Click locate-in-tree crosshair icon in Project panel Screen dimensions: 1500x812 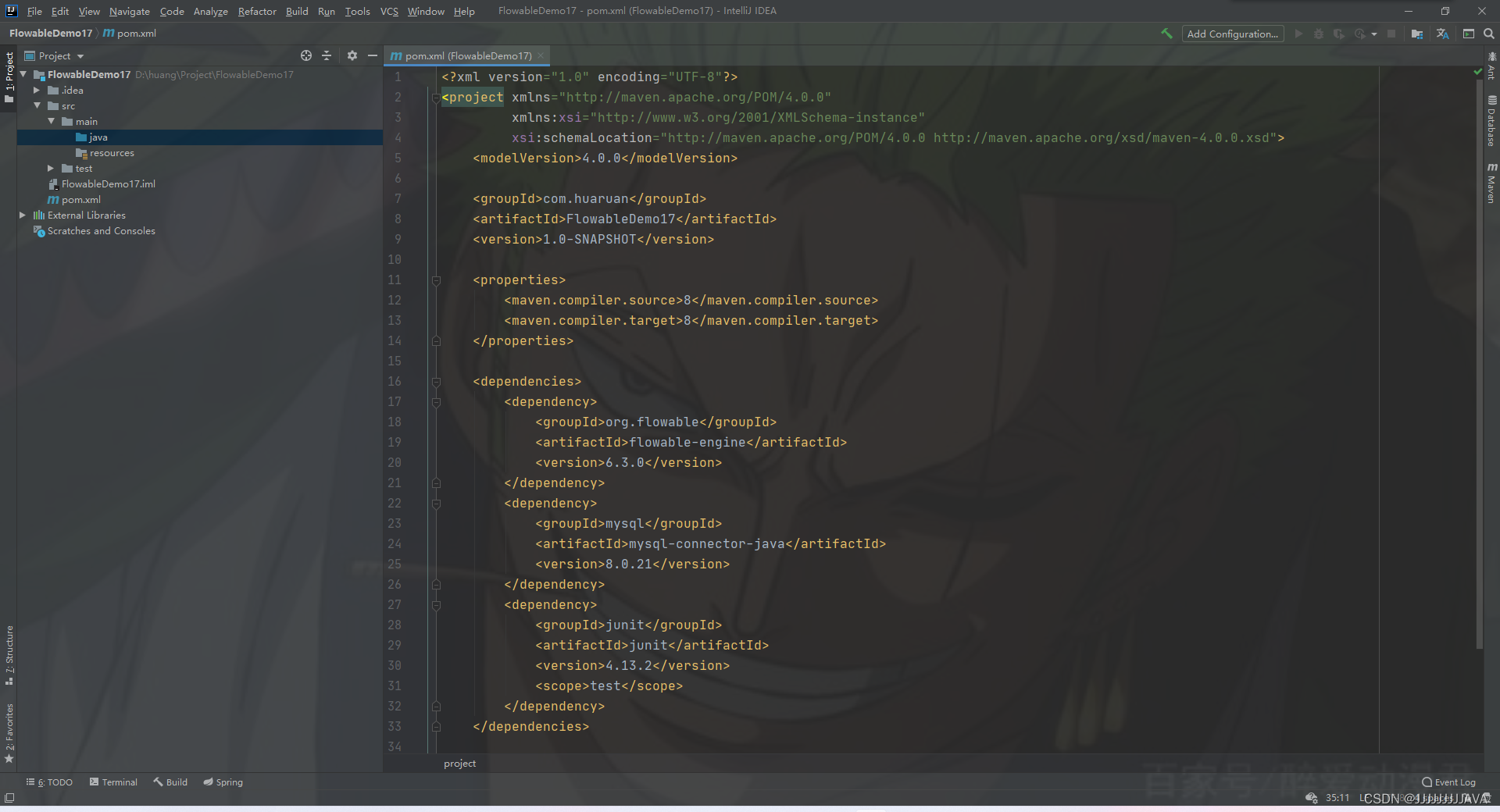pos(306,55)
